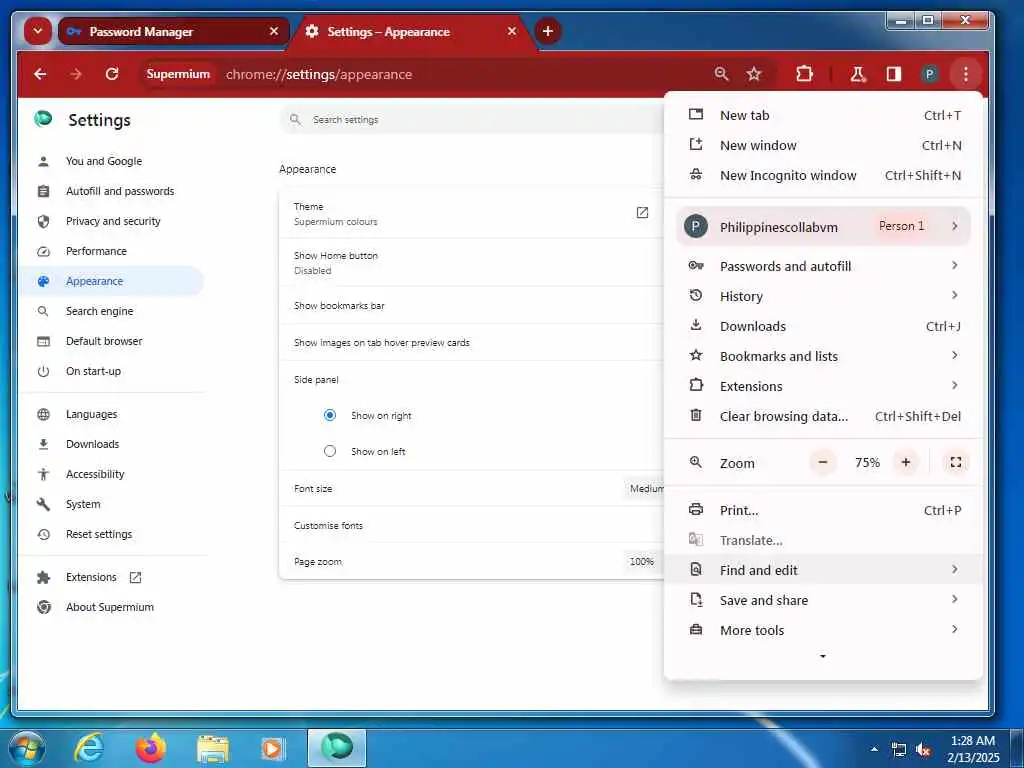This screenshot has width=1024, height=768.
Task: Decrease zoom with minus button
Action: click(x=823, y=462)
